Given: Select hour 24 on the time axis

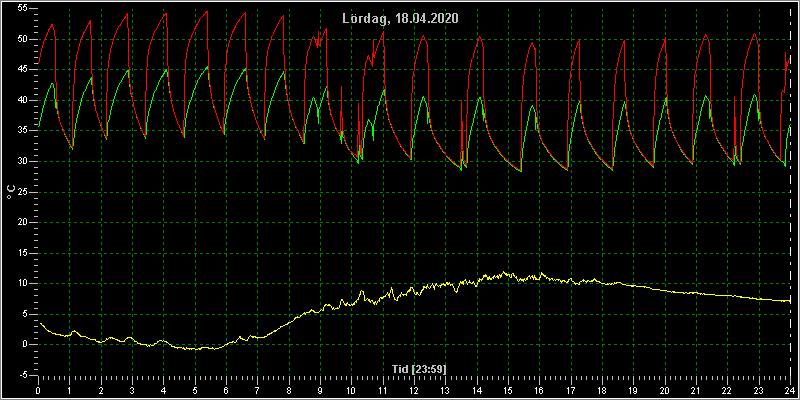Looking at the screenshot, I should 790,390.
